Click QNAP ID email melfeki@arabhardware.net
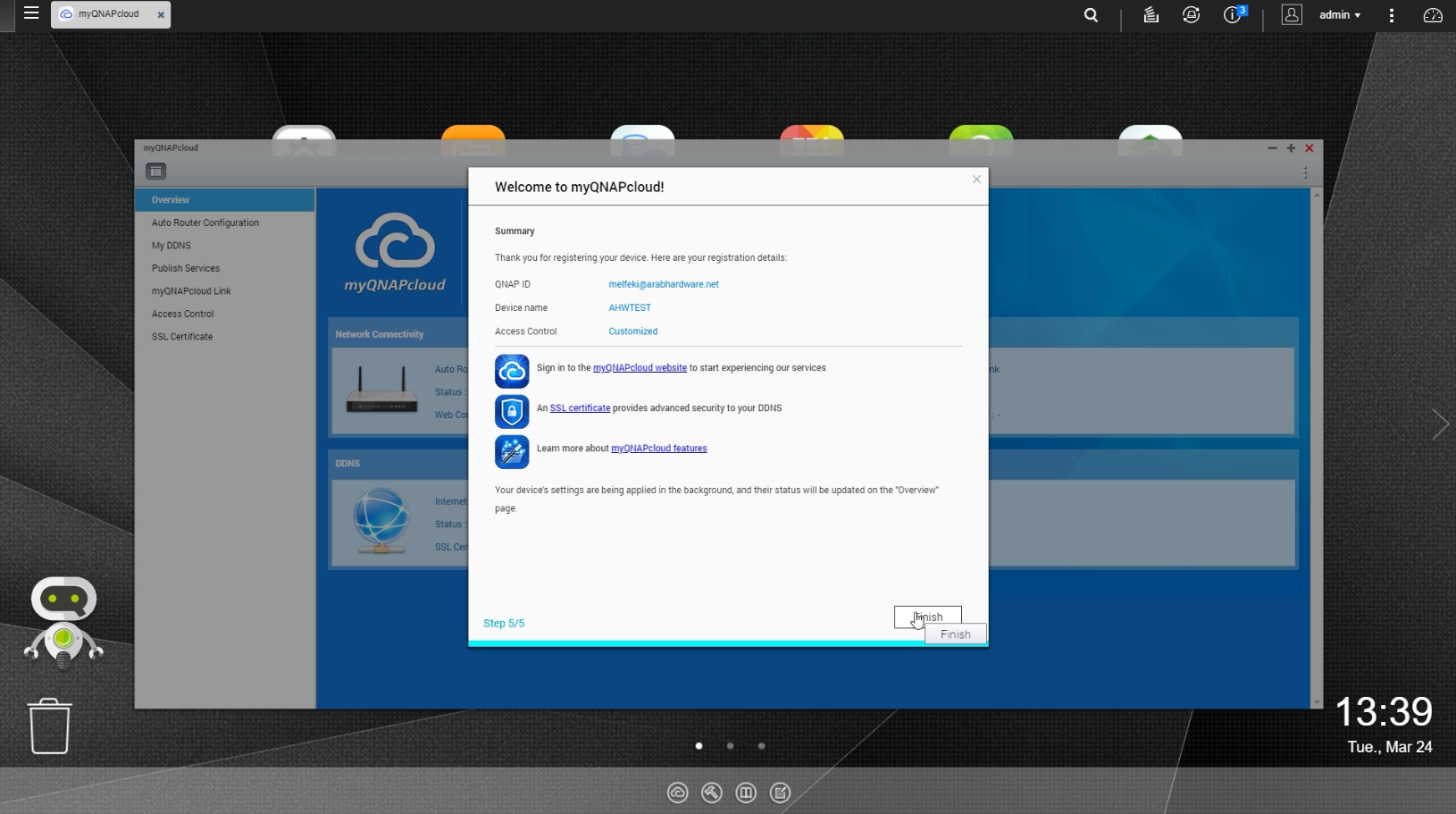1456x814 pixels. click(x=664, y=284)
